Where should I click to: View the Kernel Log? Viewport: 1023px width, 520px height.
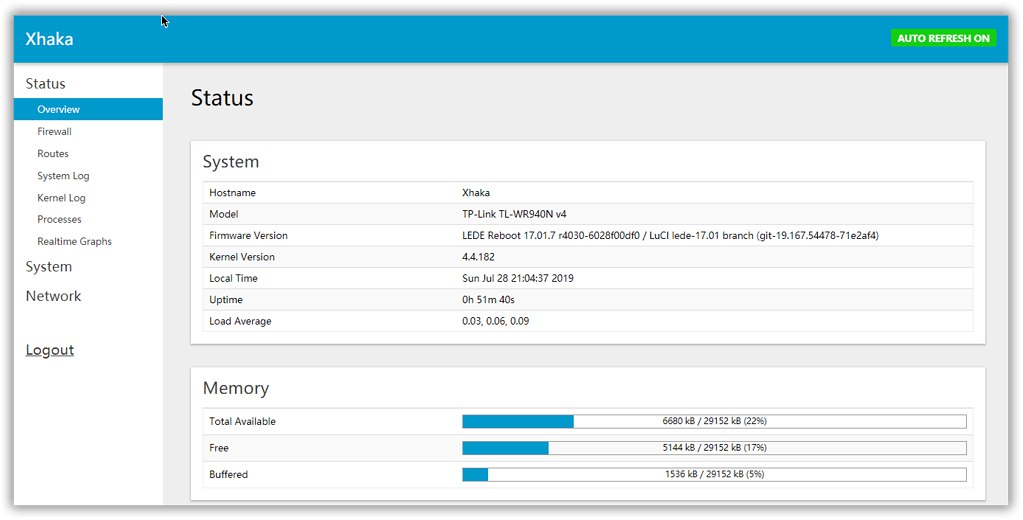pos(61,198)
